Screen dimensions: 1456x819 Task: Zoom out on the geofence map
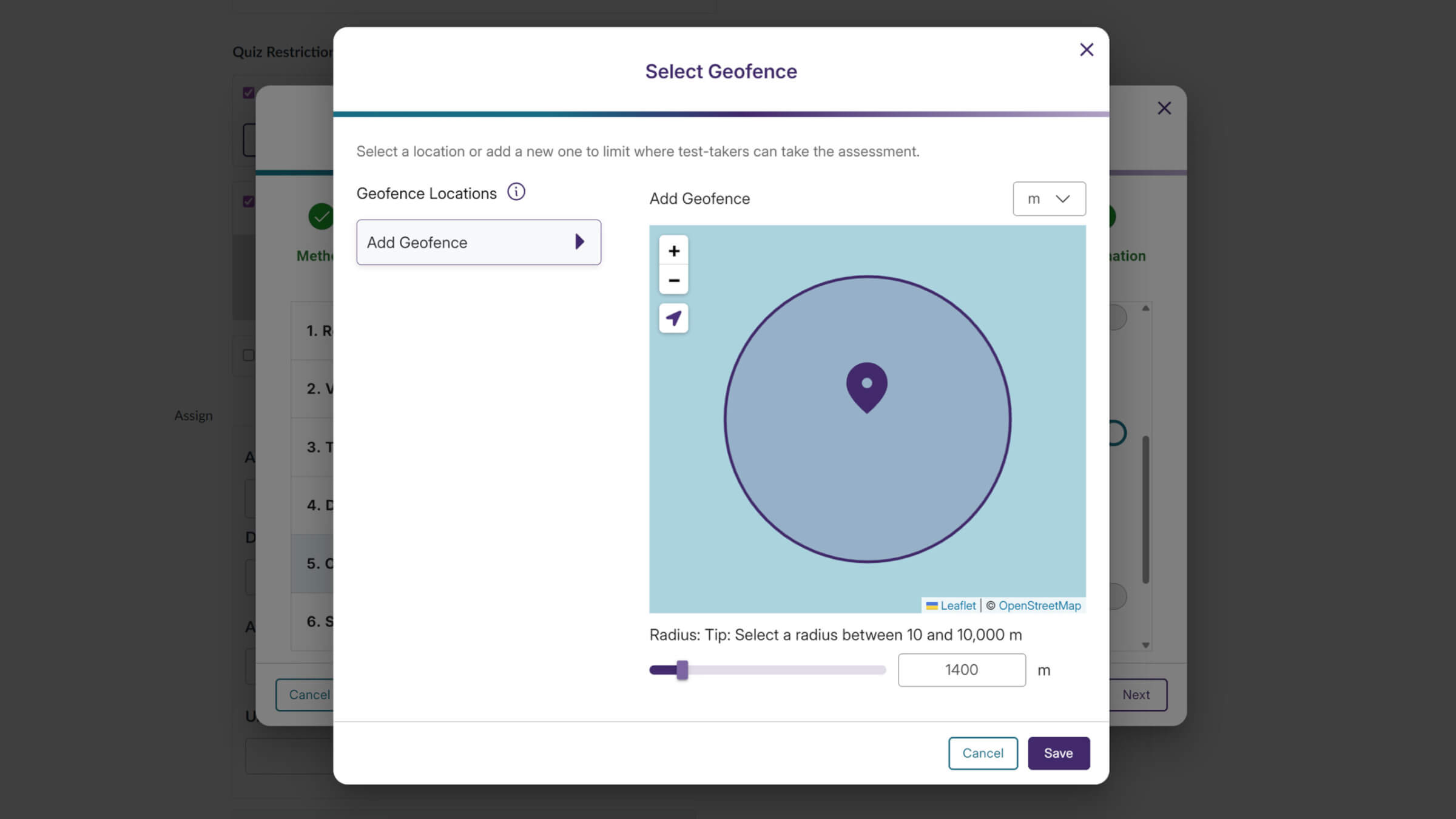[673, 280]
